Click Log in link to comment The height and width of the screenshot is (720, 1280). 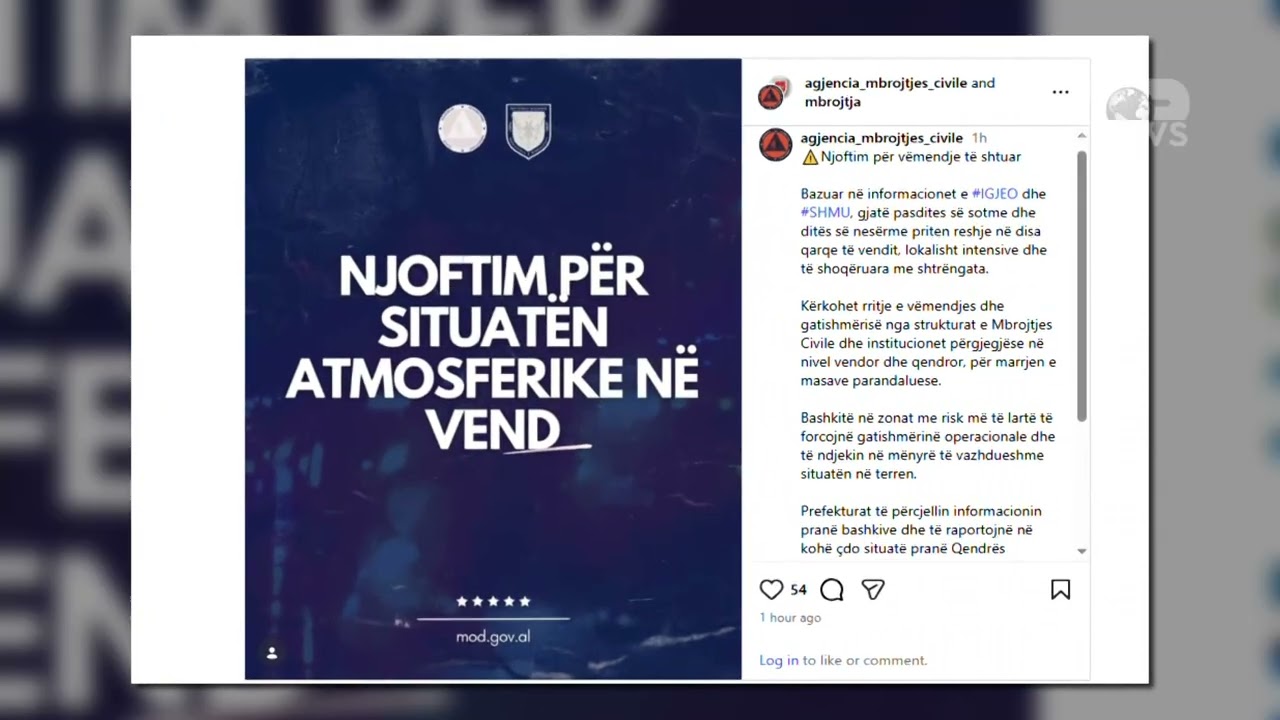(779, 660)
